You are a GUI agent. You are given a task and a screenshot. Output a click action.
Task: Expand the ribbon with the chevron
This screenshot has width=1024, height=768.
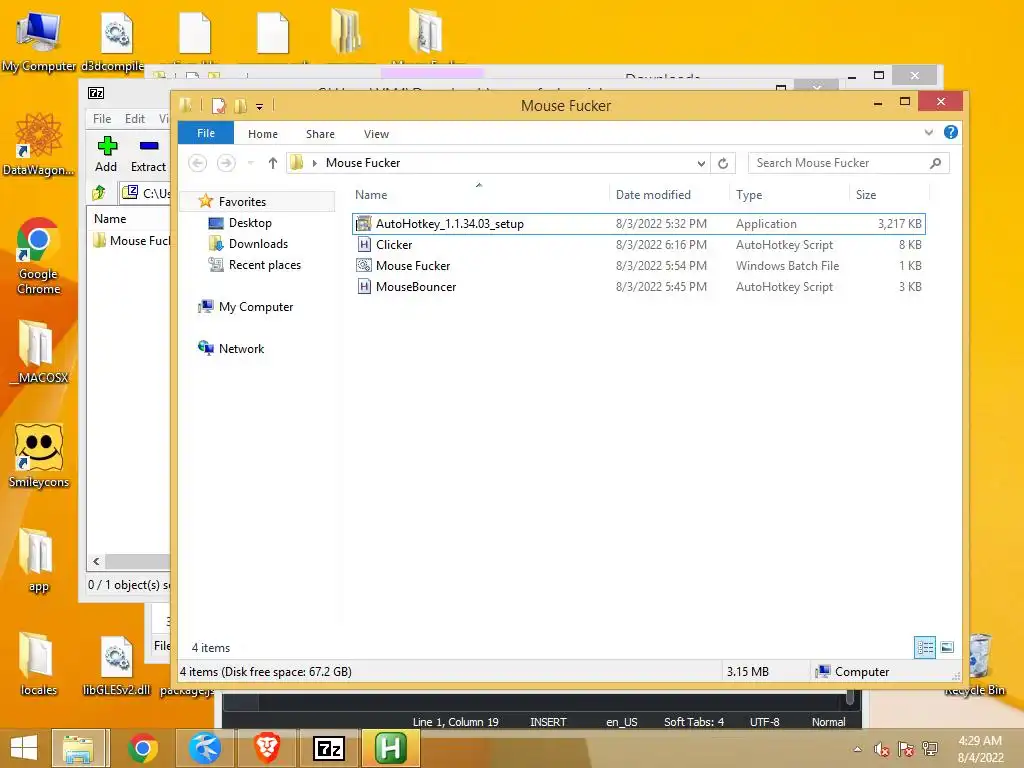click(929, 133)
